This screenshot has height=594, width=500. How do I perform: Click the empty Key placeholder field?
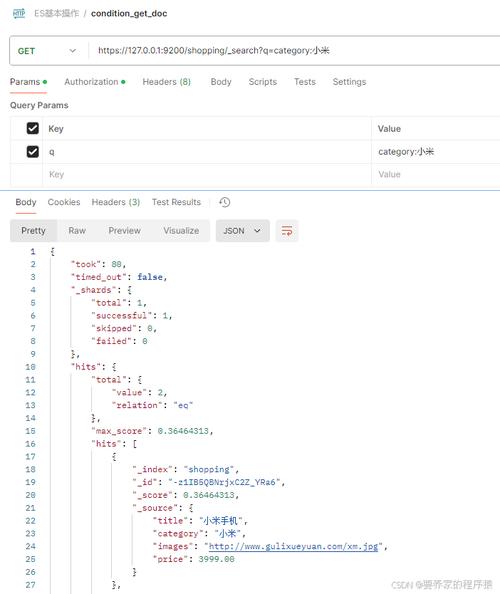pos(207,175)
